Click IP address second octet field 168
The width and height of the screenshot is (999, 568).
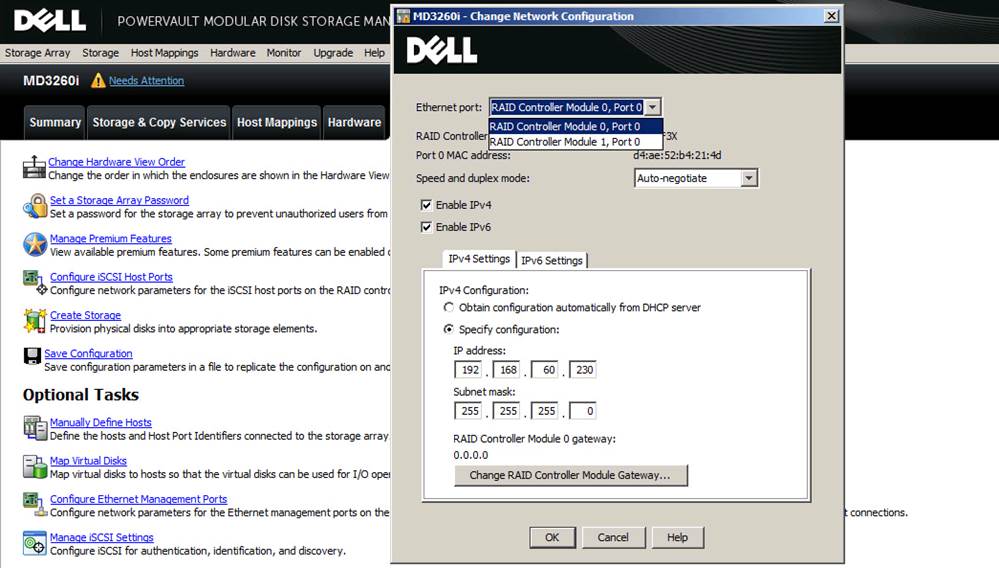tap(507, 370)
